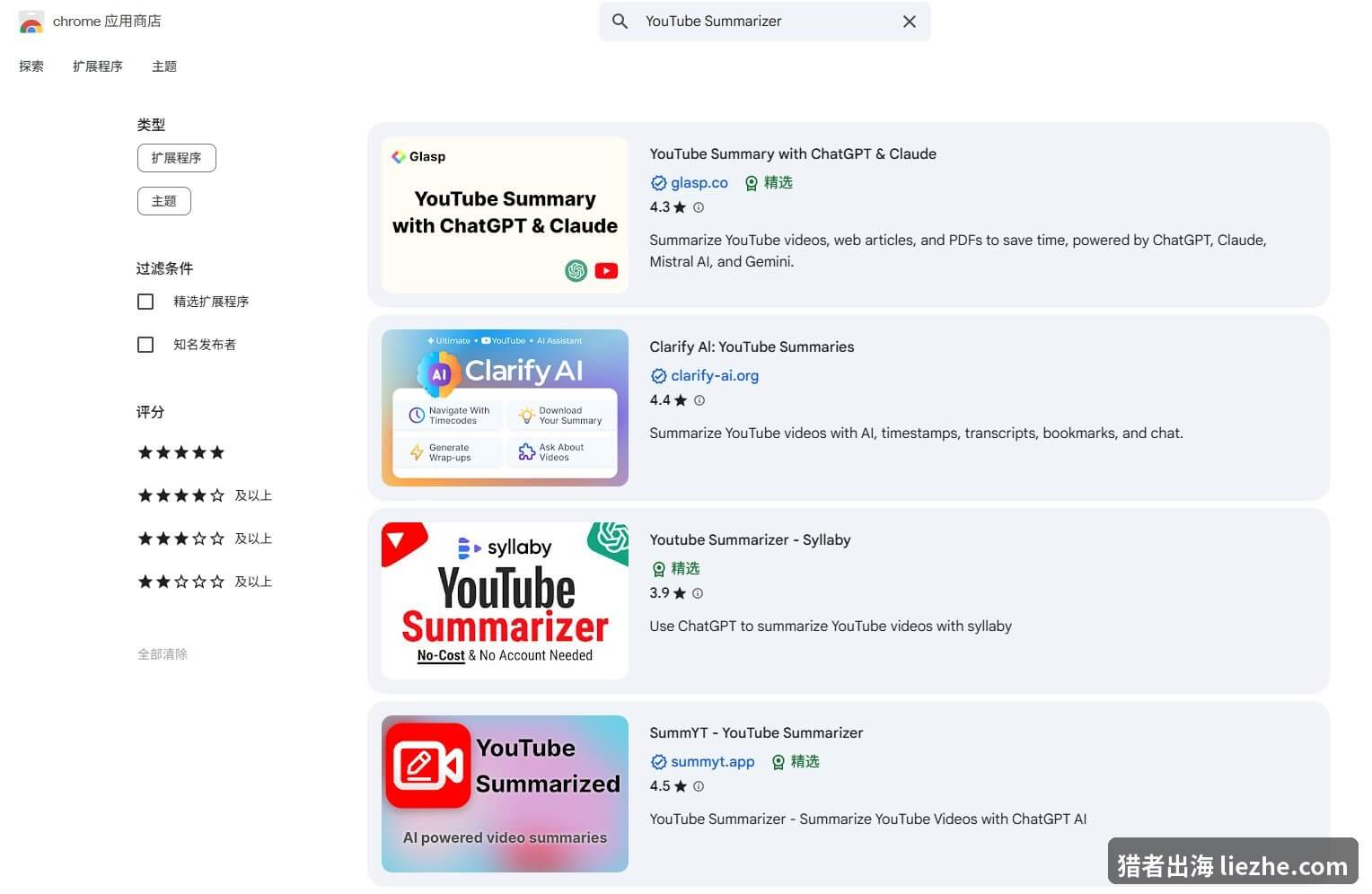Screen dimensions: 1372x894
Task: Click the rating info icon next to 4.3
Action: point(699,207)
